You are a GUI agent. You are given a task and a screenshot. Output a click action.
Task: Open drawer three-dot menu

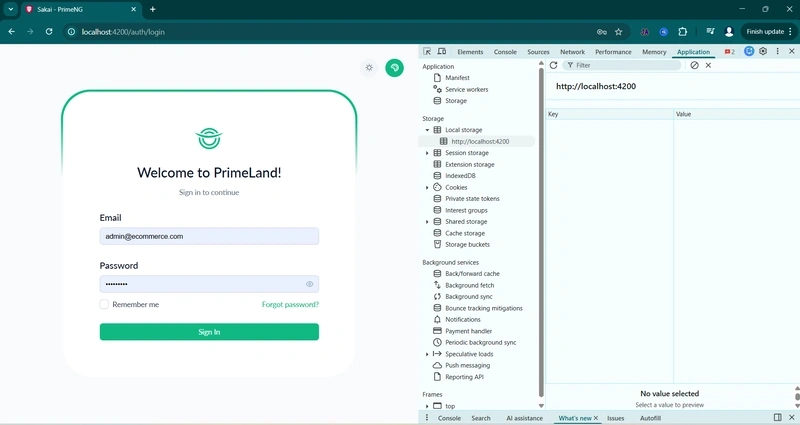pyautogui.click(x=427, y=418)
